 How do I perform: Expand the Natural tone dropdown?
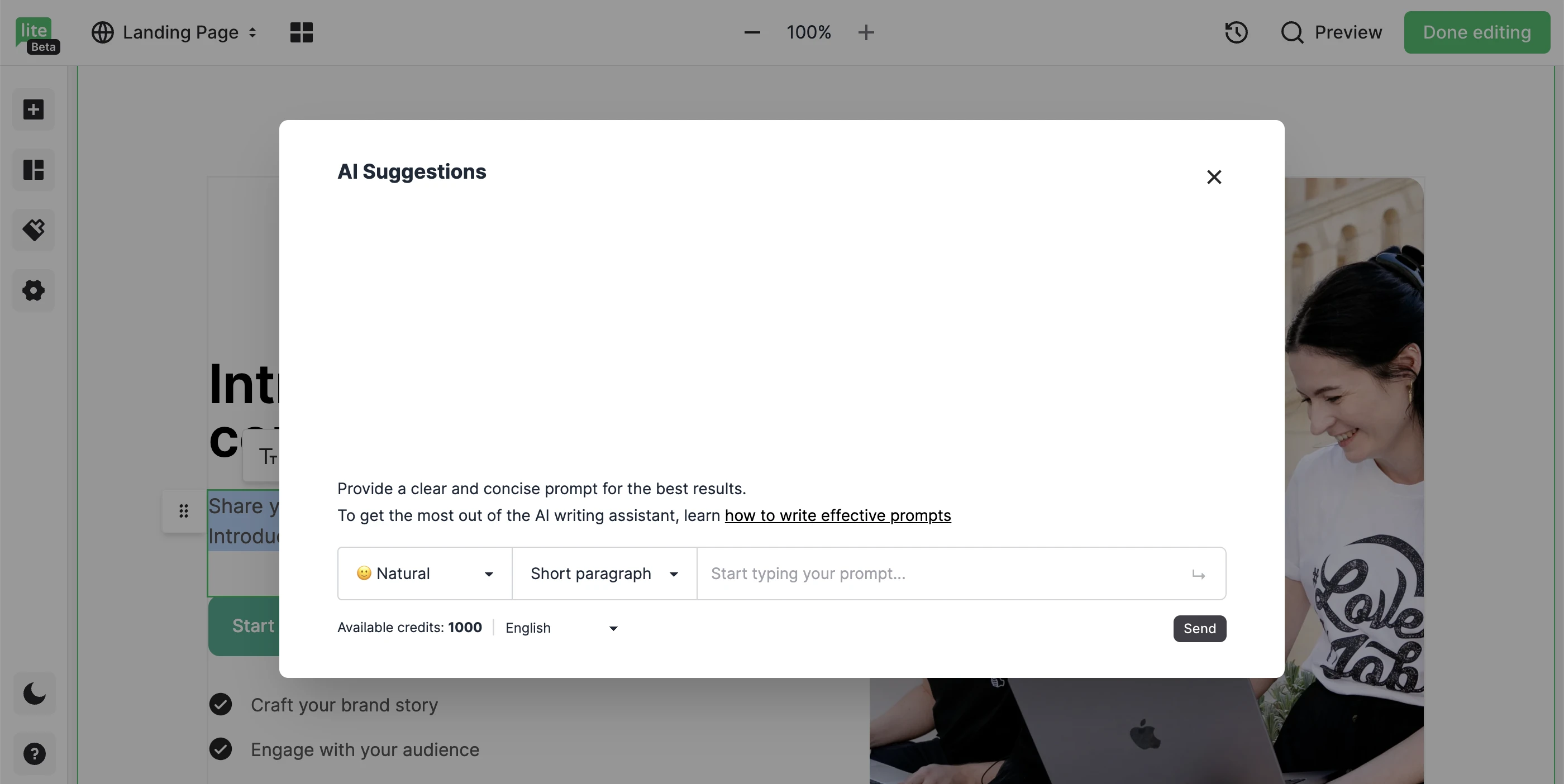coord(425,573)
